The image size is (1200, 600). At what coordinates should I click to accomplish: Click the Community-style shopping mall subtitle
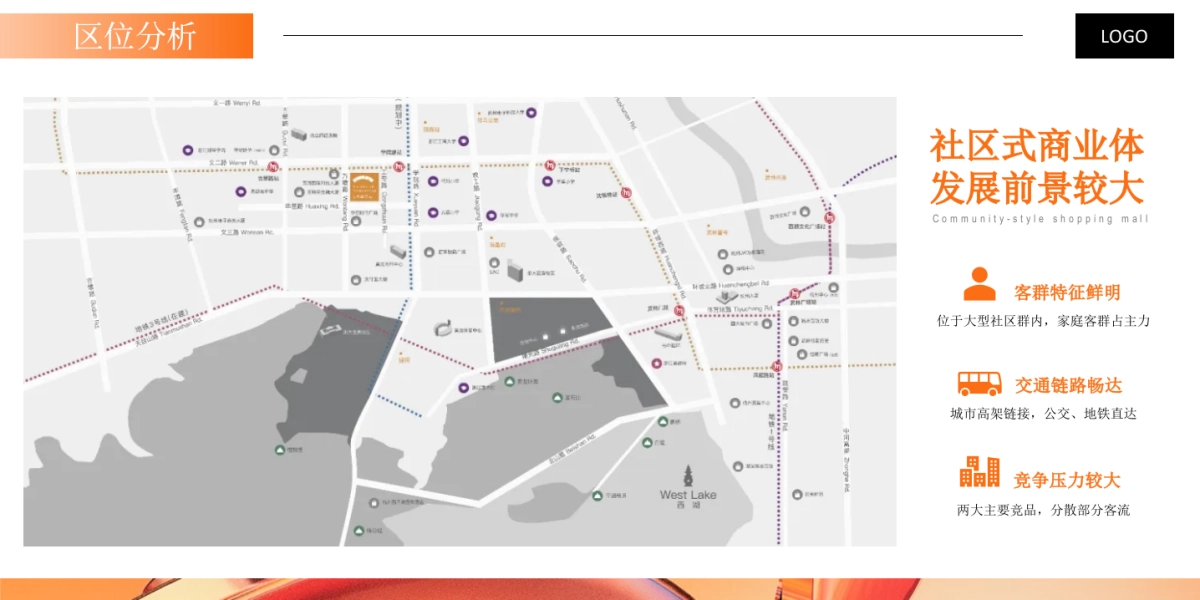1040,219
